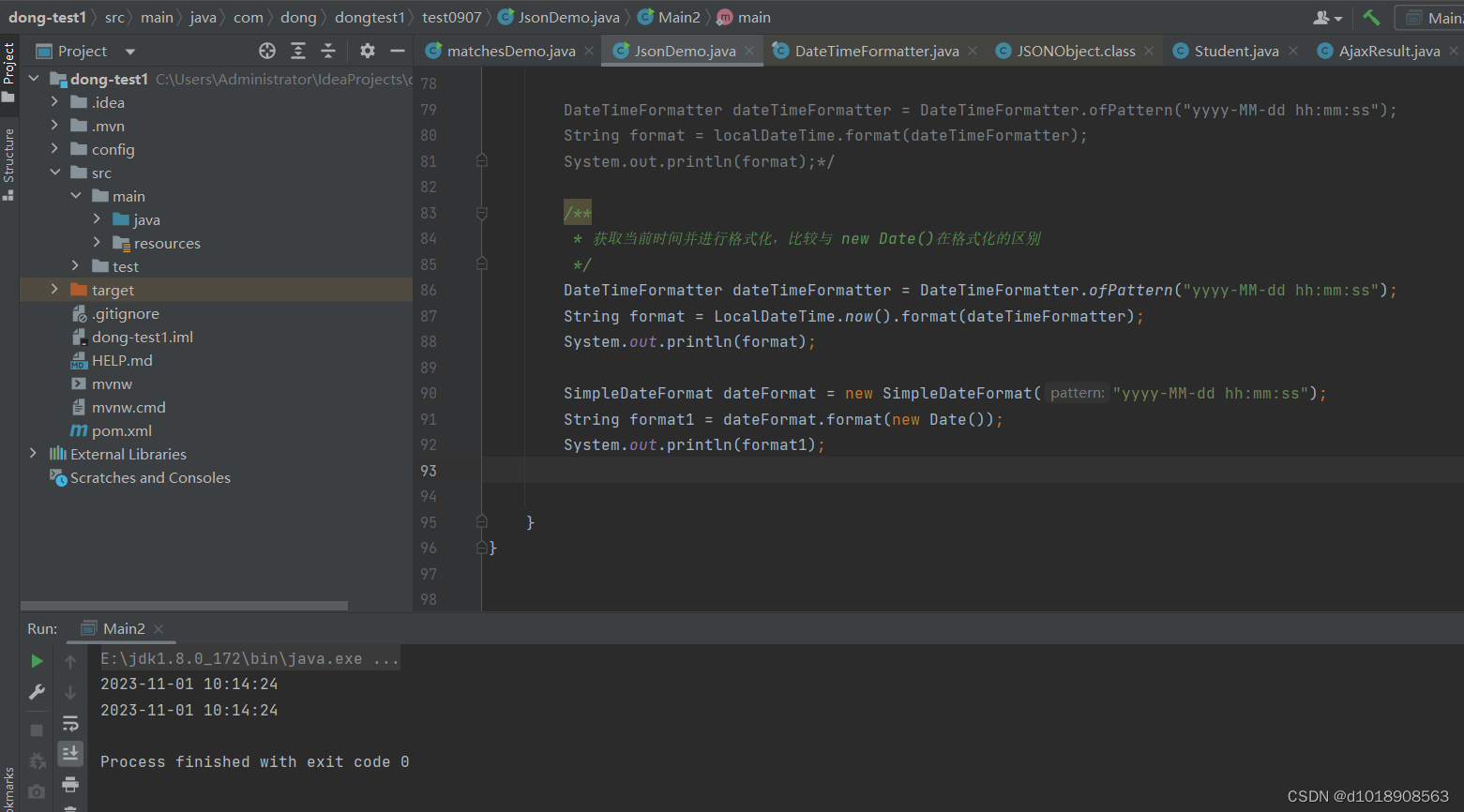The width and height of the screenshot is (1464, 812).
Task: Click the Stop square icon in Run panel
Action: 37,729
